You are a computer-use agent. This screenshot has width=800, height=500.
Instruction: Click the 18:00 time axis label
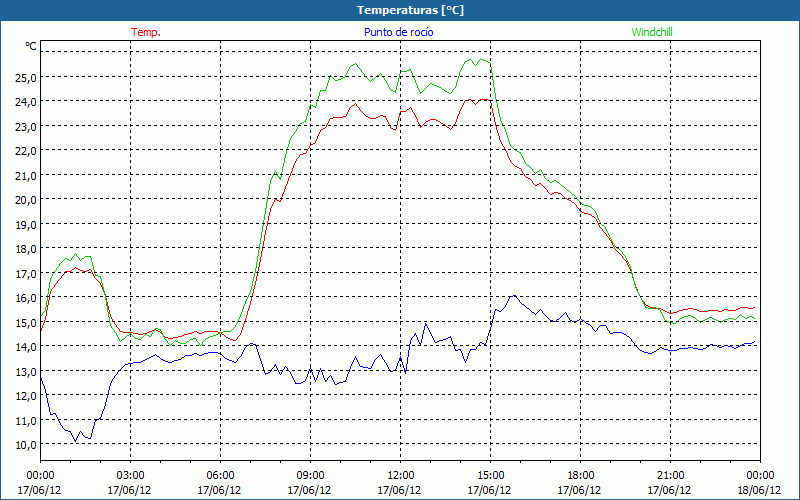point(580,476)
